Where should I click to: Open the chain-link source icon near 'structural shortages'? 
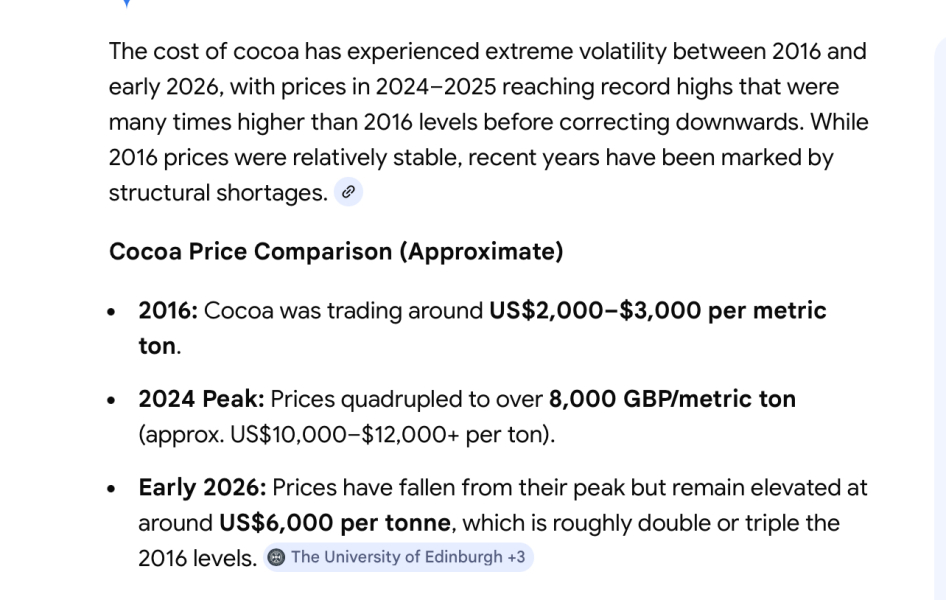(x=348, y=192)
